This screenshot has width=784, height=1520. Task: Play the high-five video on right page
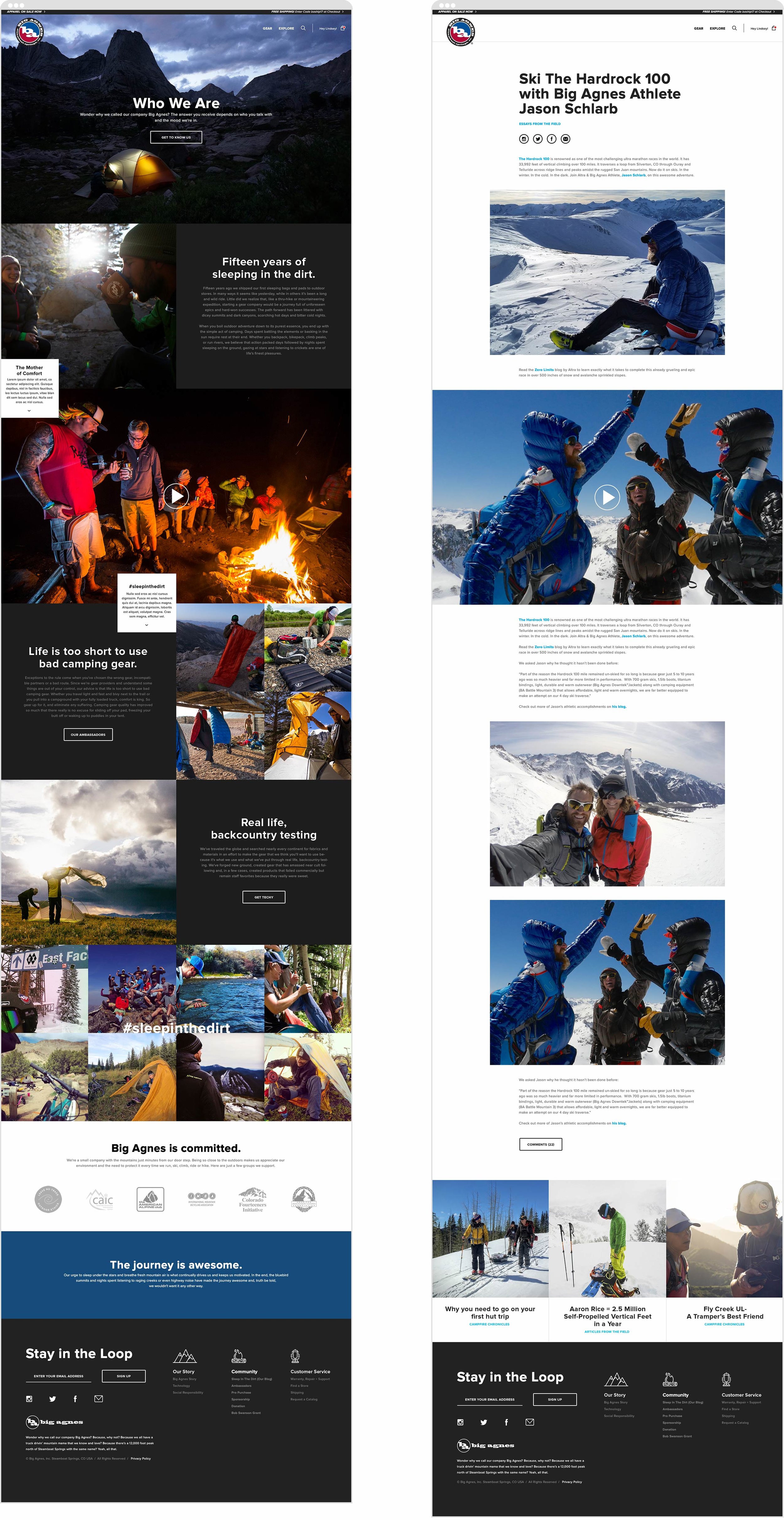pyautogui.click(x=607, y=497)
